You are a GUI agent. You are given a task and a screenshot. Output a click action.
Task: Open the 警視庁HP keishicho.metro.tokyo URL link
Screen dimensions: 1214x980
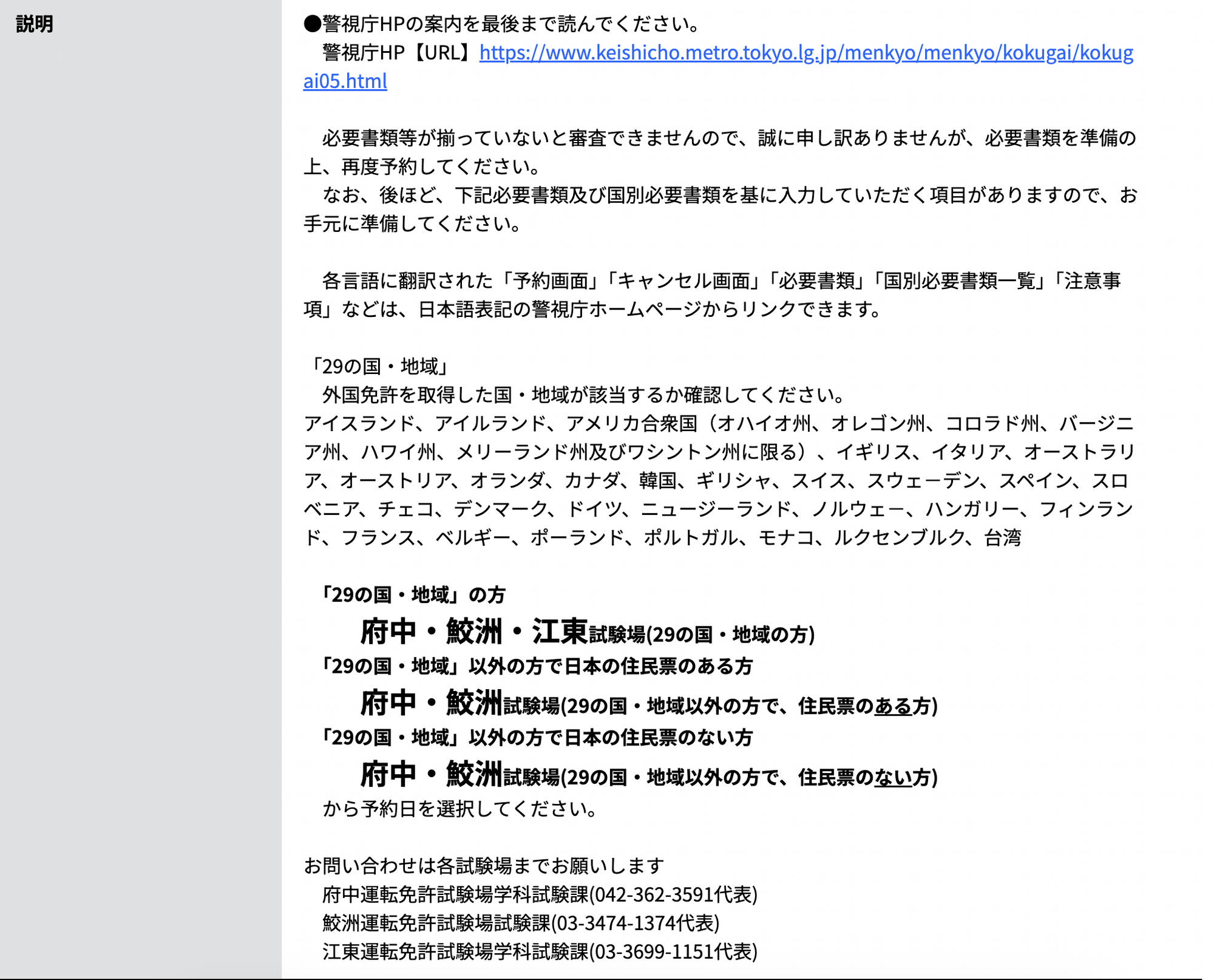coord(806,53)
